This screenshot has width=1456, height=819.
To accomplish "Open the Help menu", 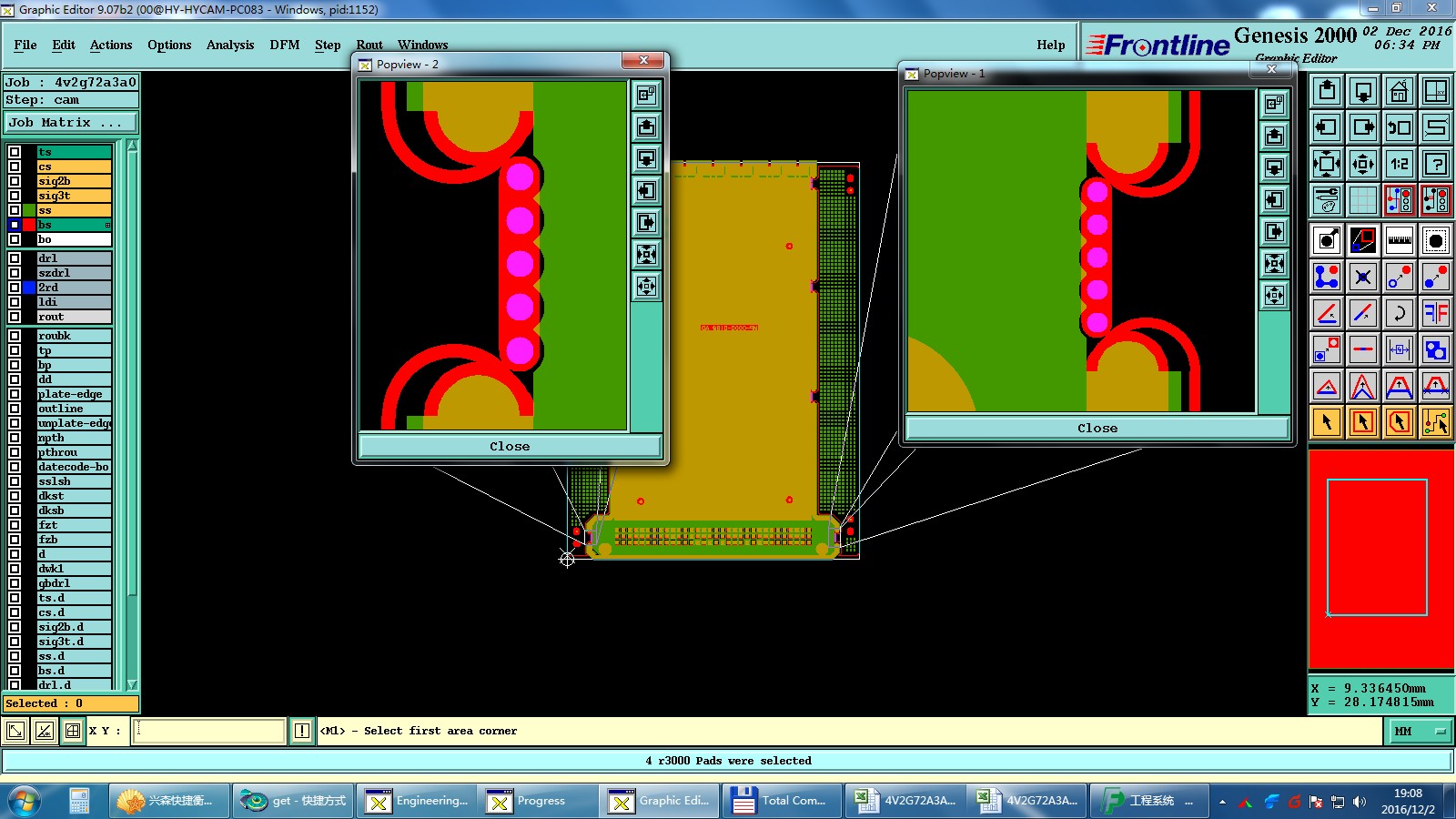I will point(1051,45).
